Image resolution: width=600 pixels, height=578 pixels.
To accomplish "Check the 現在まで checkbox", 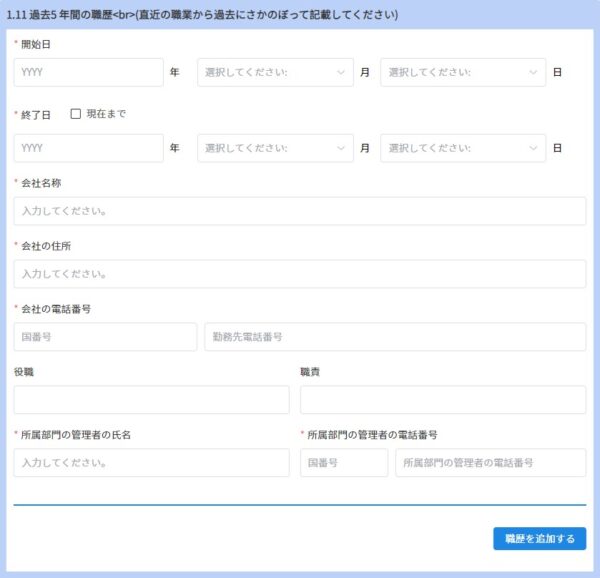I will tap(76, 114).
